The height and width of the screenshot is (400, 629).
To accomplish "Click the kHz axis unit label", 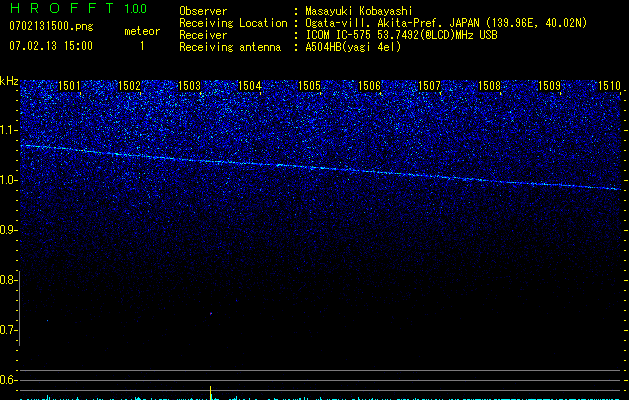I will pyautogui.click(x=9, y=81).
